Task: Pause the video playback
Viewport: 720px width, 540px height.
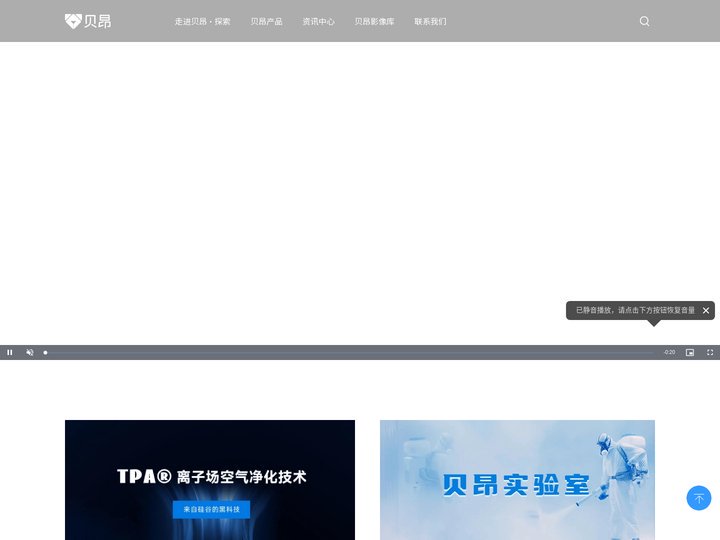Action: 10,353
